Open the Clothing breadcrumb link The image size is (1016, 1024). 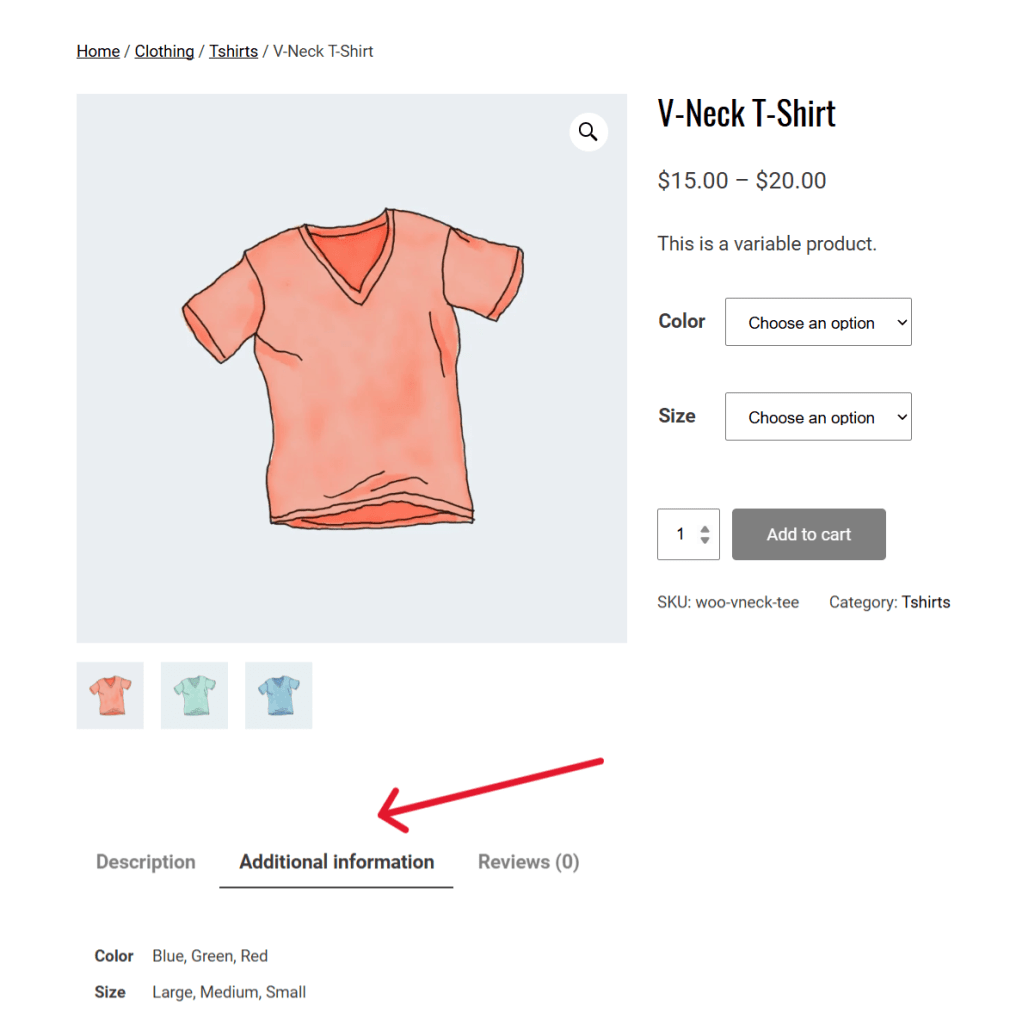[x=163, y=51]
